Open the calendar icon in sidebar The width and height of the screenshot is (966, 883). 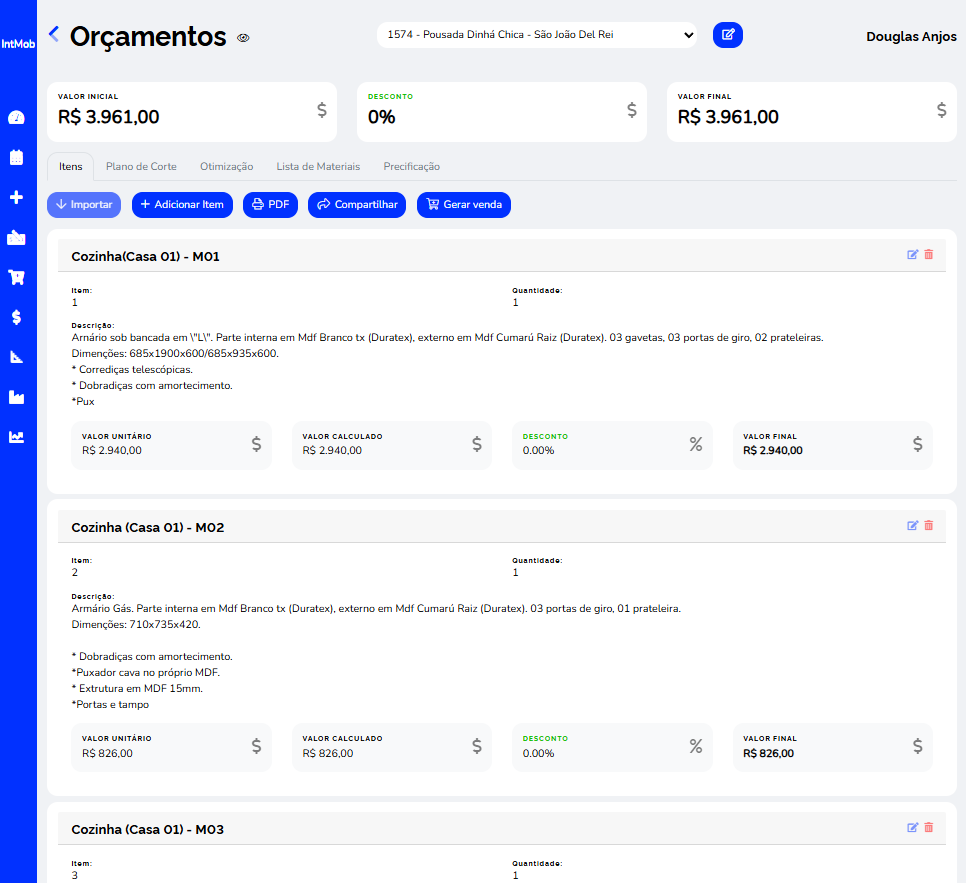(16, 158)
